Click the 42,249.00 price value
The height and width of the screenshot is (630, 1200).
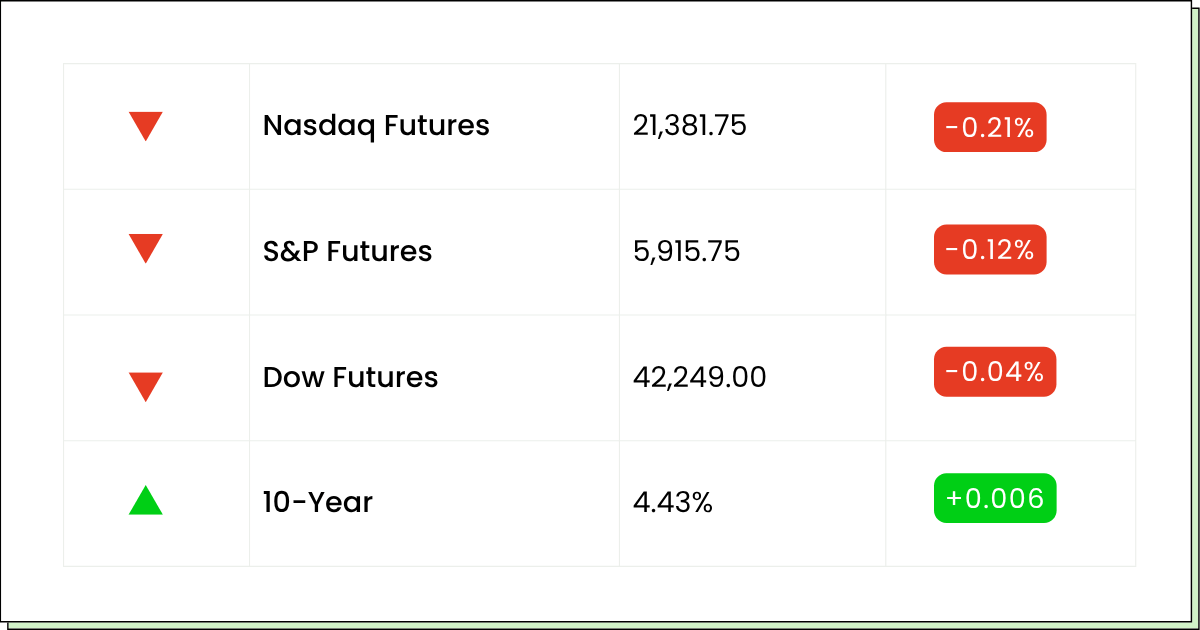(700, 377)
